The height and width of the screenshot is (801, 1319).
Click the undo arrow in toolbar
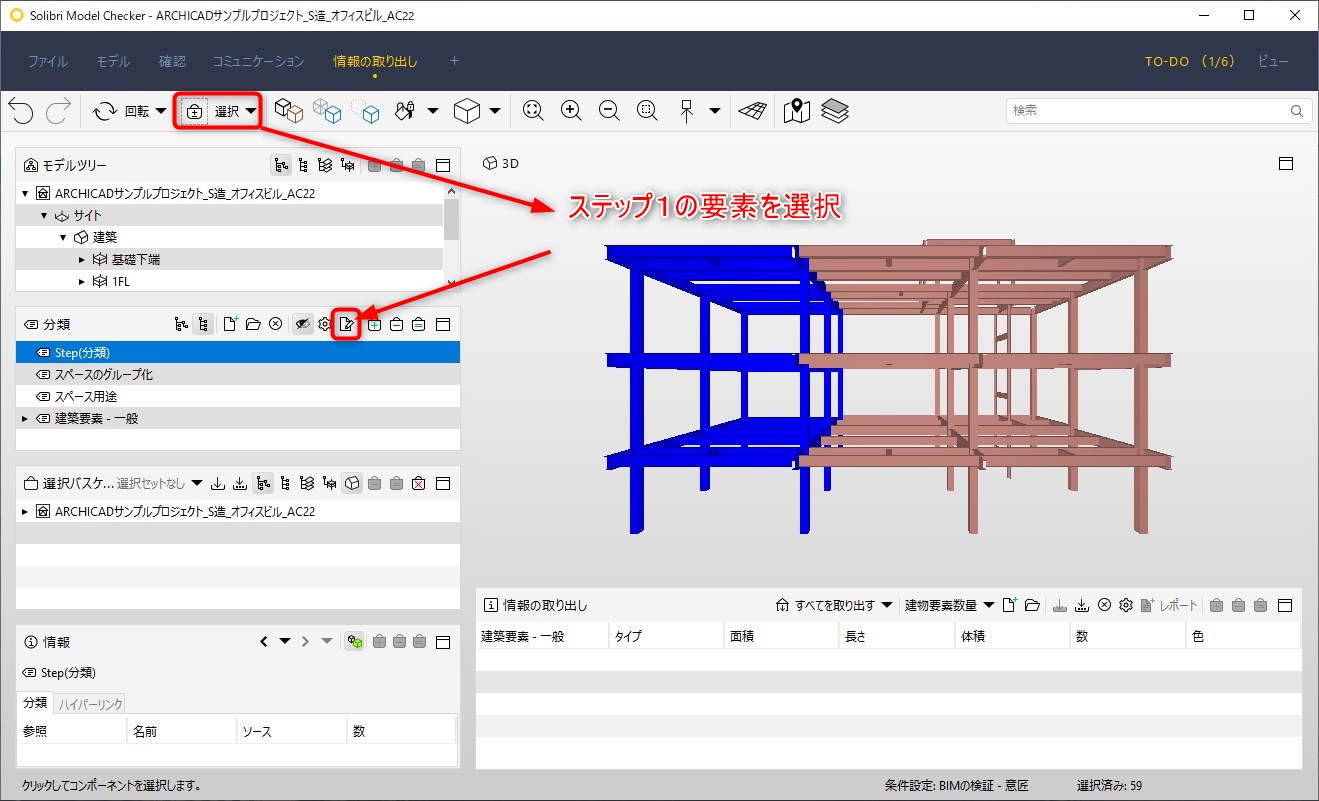(20, 111)
